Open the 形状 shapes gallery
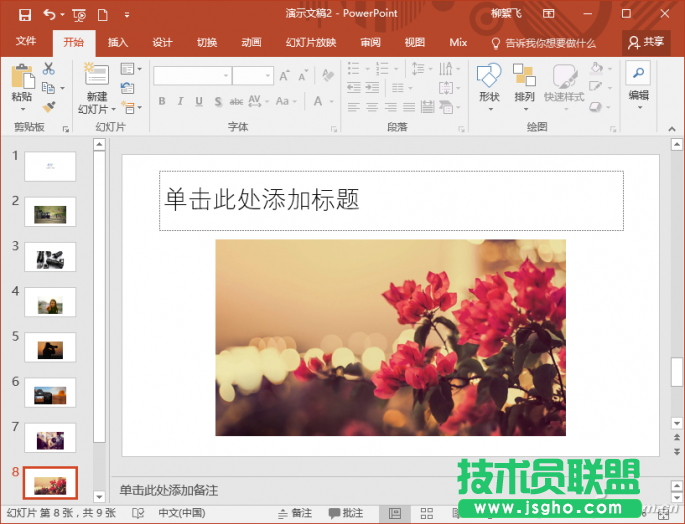 click(x=489, y=76)
